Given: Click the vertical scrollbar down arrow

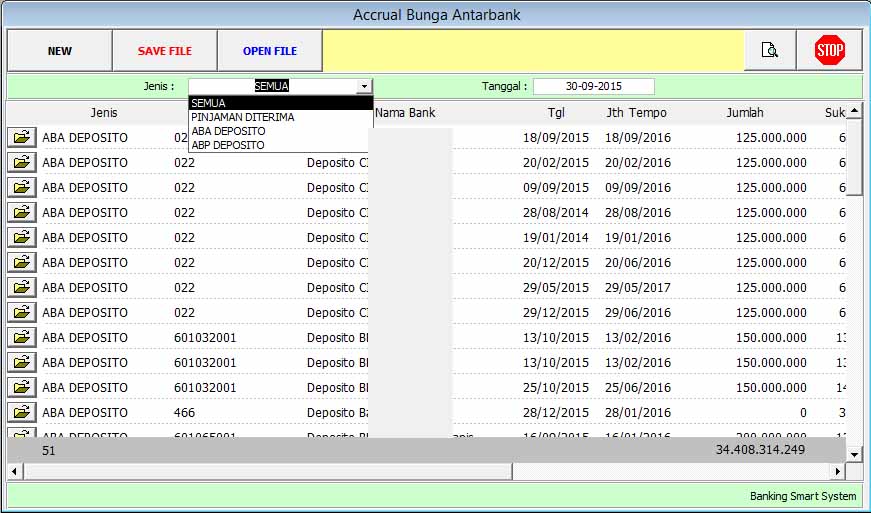Looking at the screenshot, I should pos(854,455).
